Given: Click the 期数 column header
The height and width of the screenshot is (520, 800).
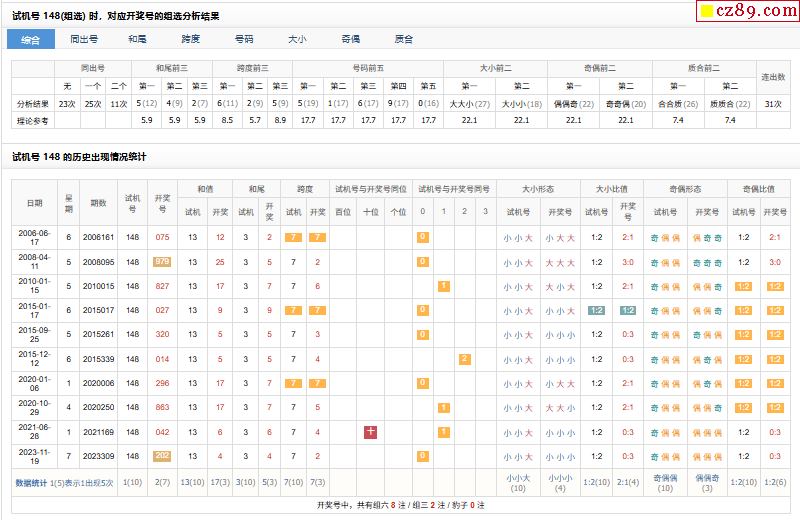Looking at the screenshot, I should coord(98,203).
